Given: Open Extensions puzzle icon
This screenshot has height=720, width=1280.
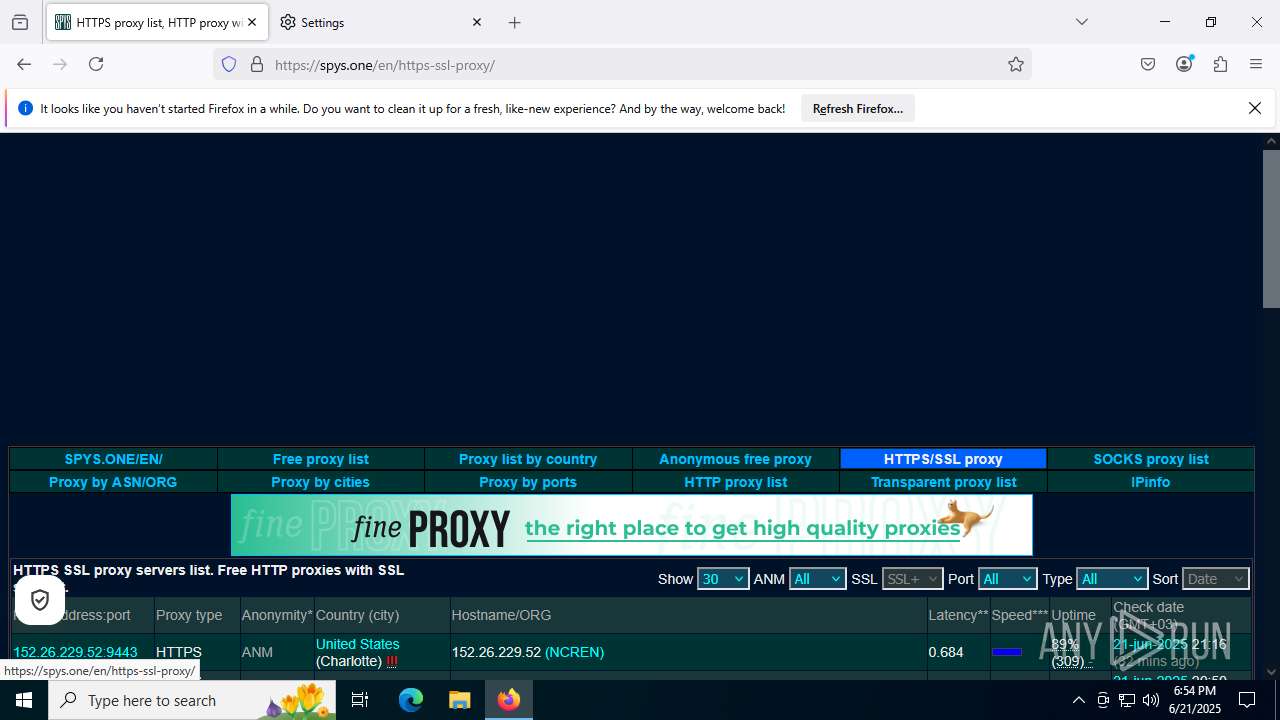Looking at the screenshot, I should 1220,64.
